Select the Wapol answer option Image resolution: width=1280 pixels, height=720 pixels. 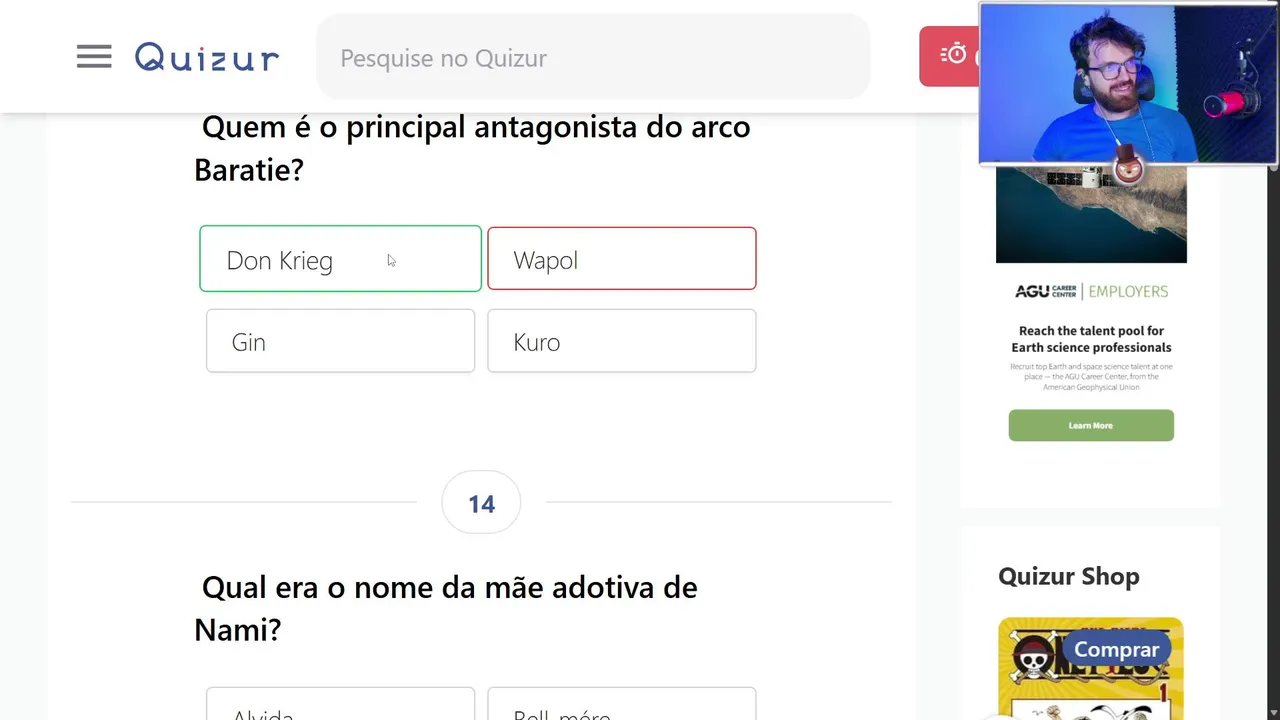coord(621,259)
